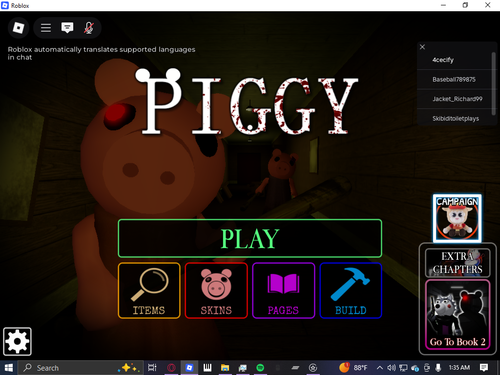Click the Roblox taskbar icon

point(189,368)
